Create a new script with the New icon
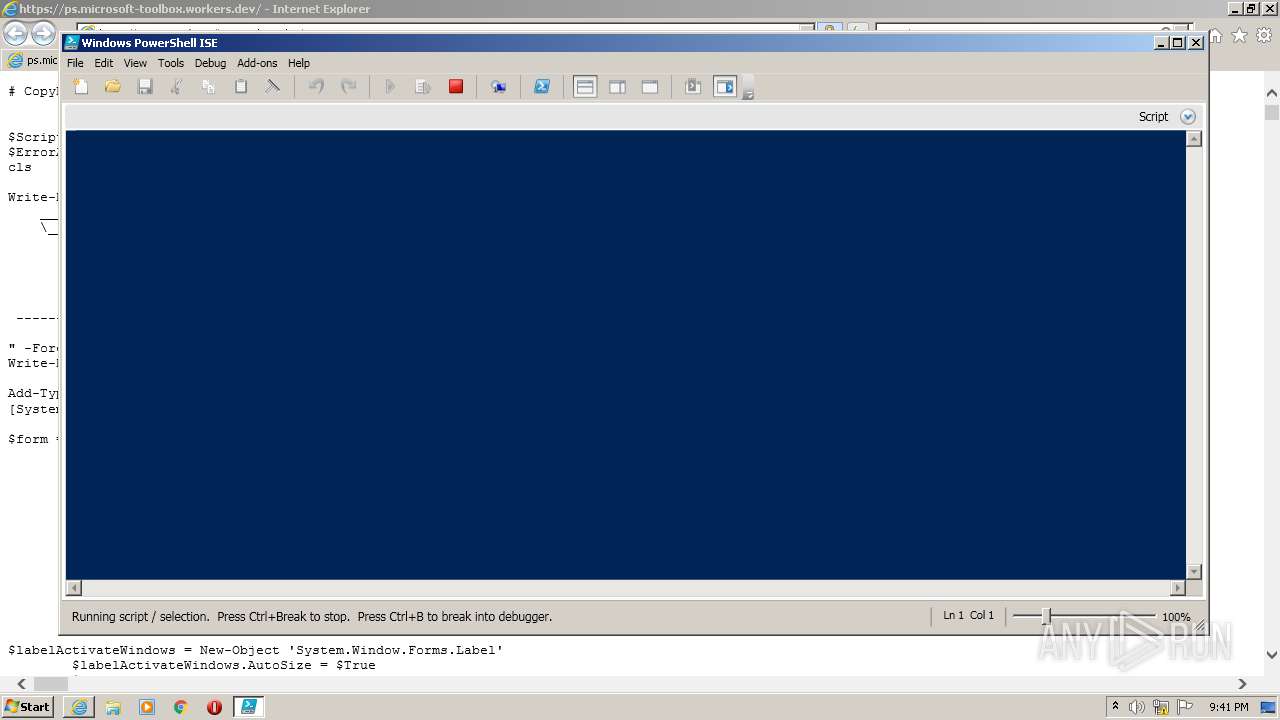Image resolution: width=1280 pixels, height=720 pixels. (81, 87)
